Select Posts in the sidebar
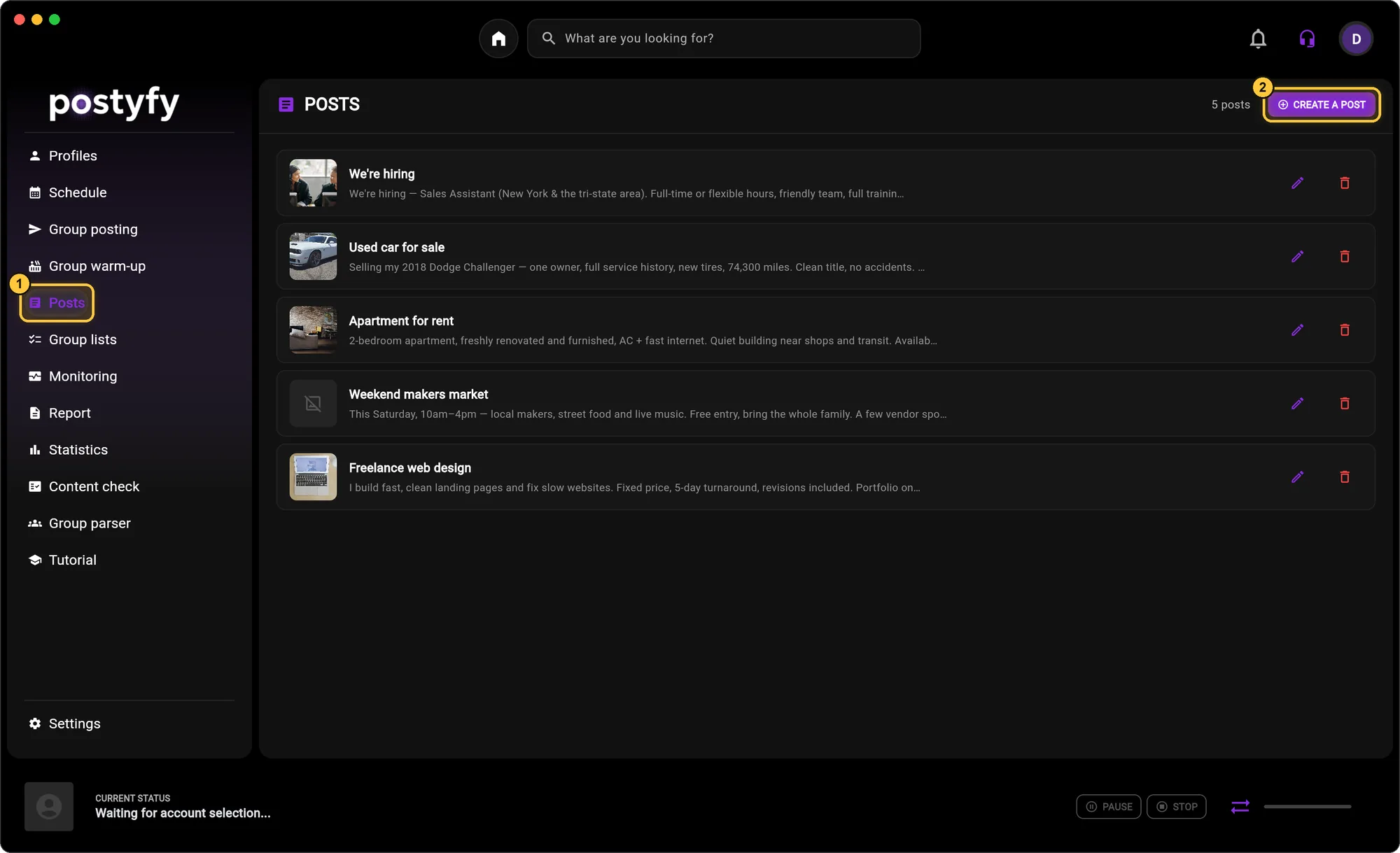This screenshot has height=853, width=1400. pos(57,303)
